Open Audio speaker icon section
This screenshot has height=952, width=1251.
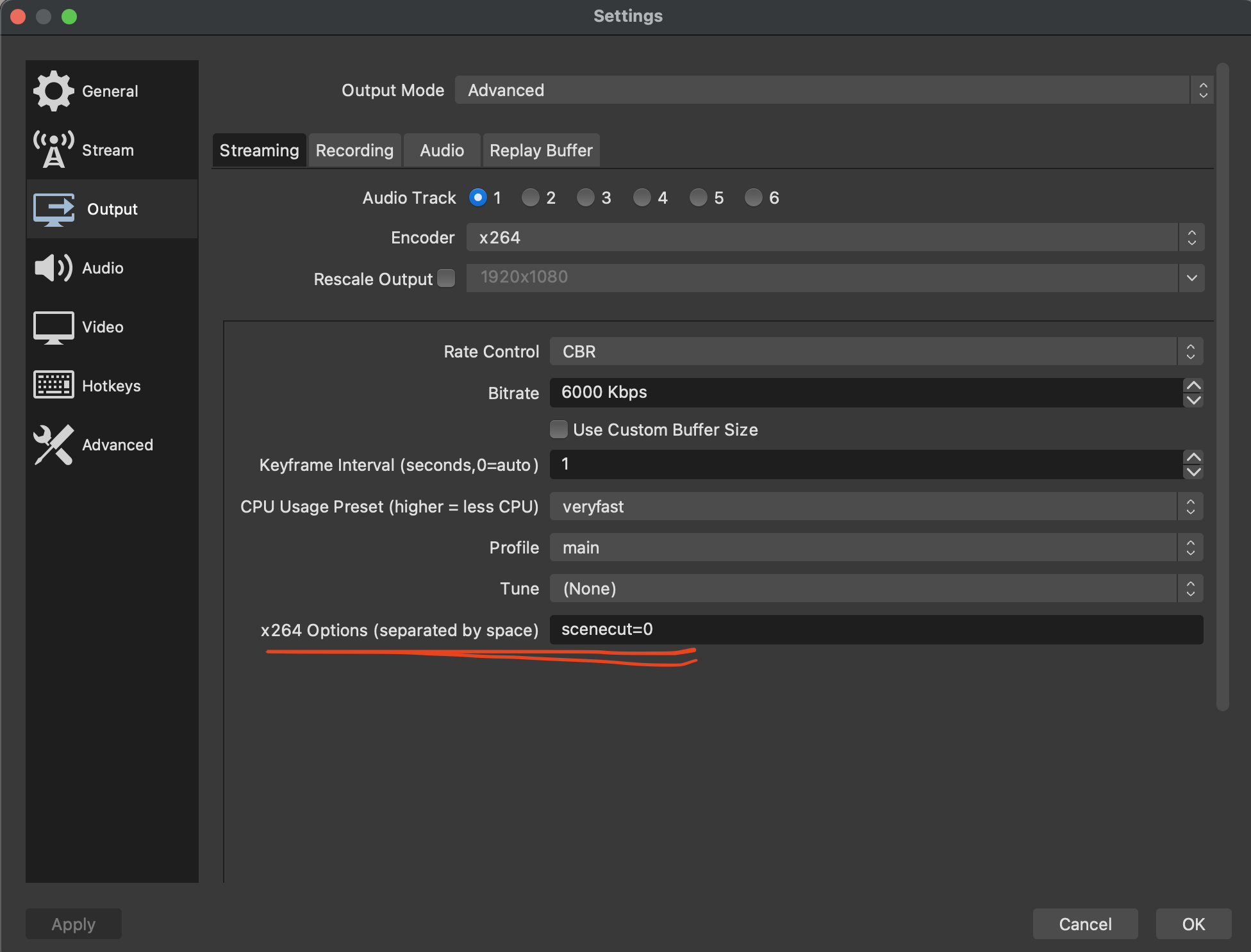[x=54, y=268]
